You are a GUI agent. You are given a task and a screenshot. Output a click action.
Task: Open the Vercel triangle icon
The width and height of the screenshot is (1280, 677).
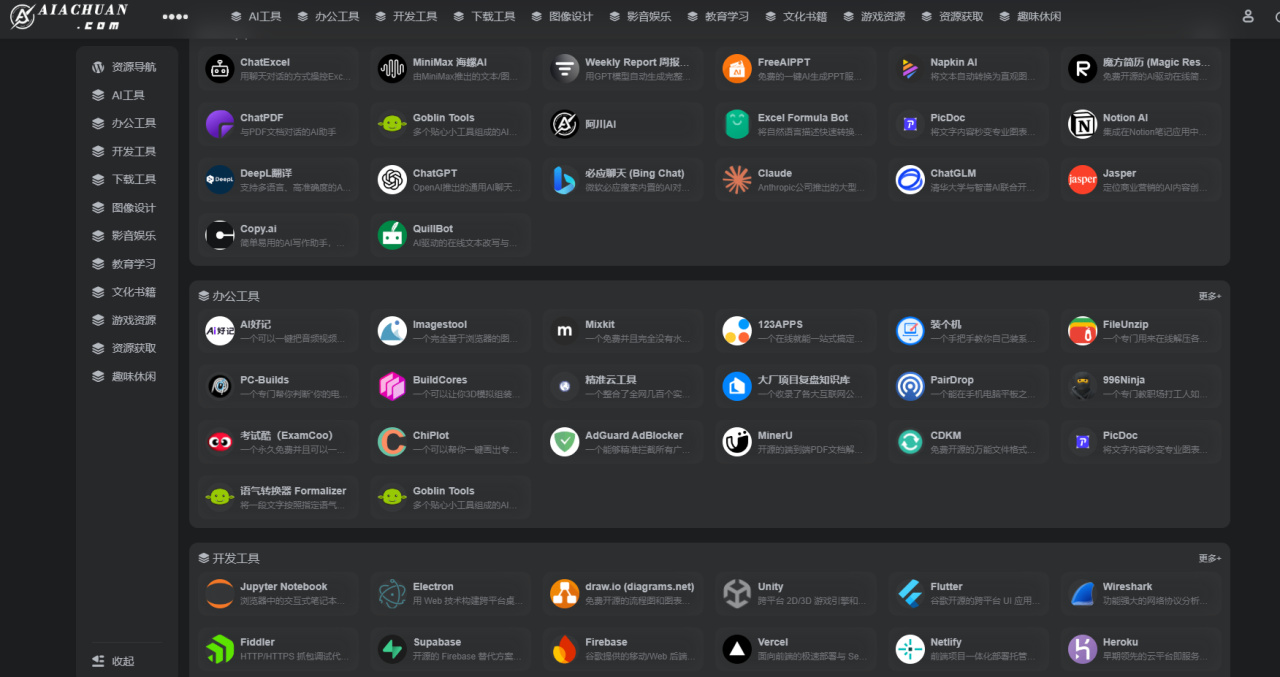(737, 649)
